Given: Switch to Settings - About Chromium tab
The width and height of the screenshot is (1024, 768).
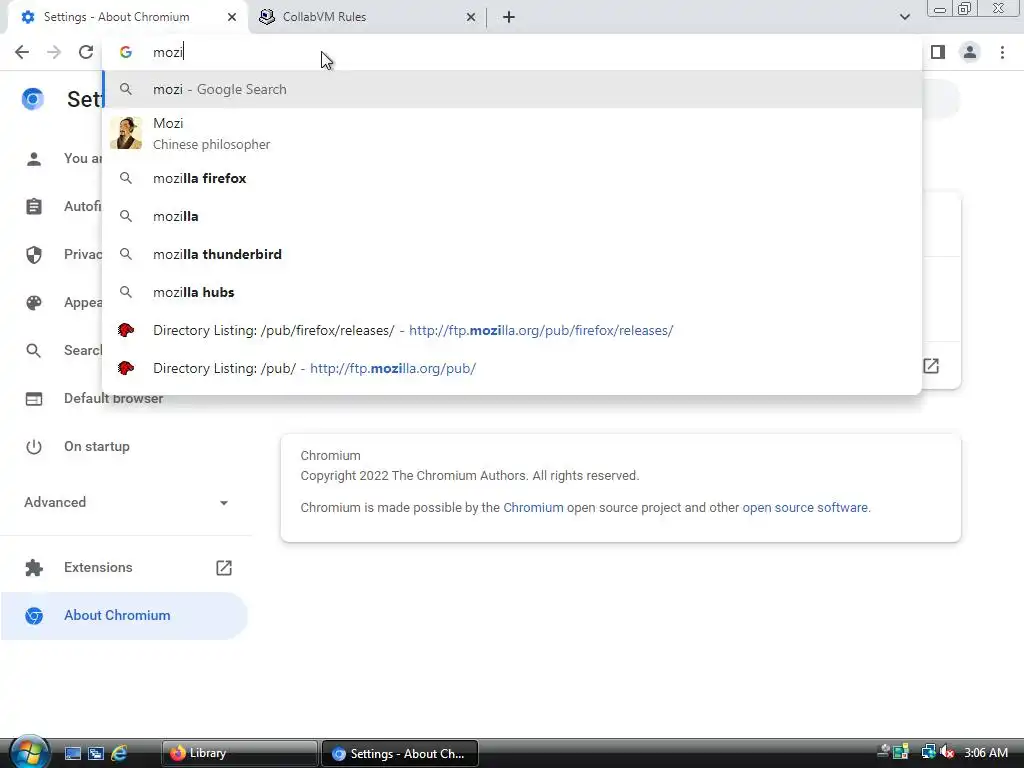Looking at the screenshot, I should [128, 17].
